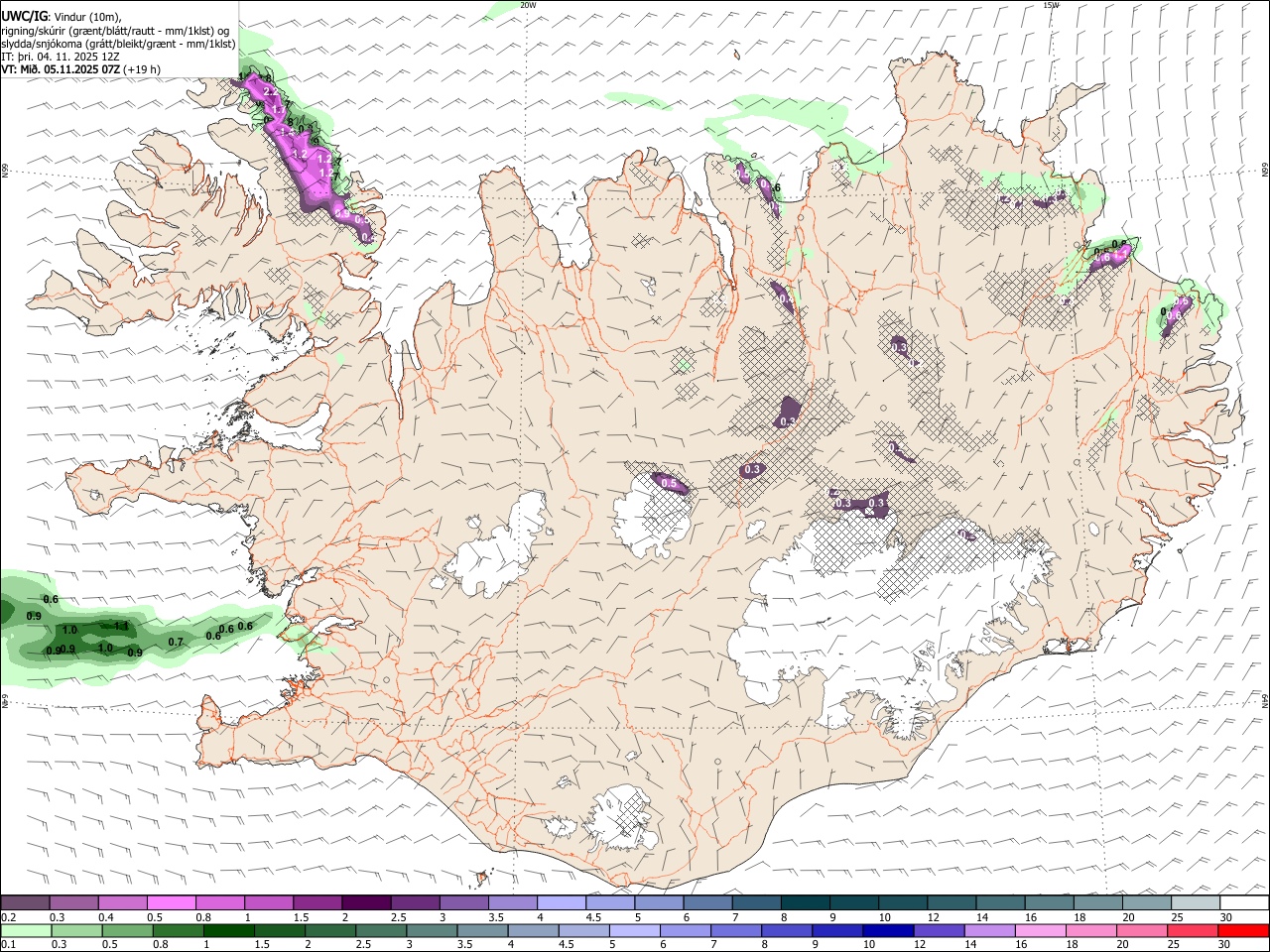Click the purple 12 swatch in the lower legend
1270x952 pixels.
pos(938,931)
